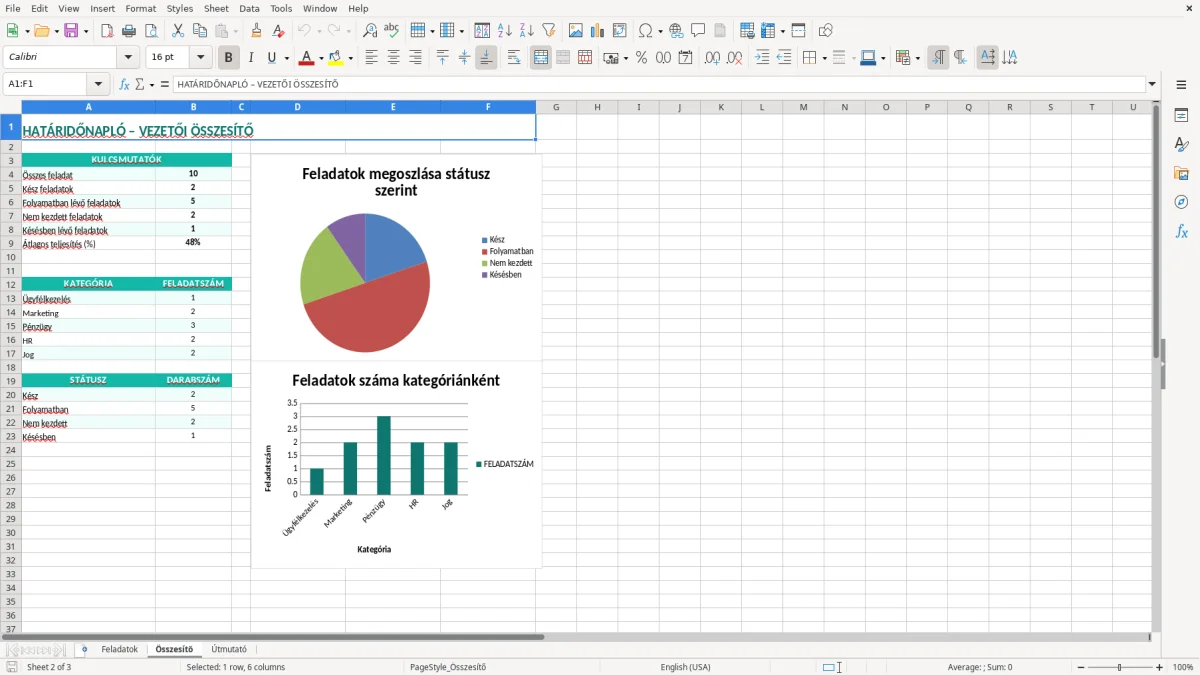Toggle left-to-right text direction
Viewport: 1200px width, 675px height.
click(938, 58)
